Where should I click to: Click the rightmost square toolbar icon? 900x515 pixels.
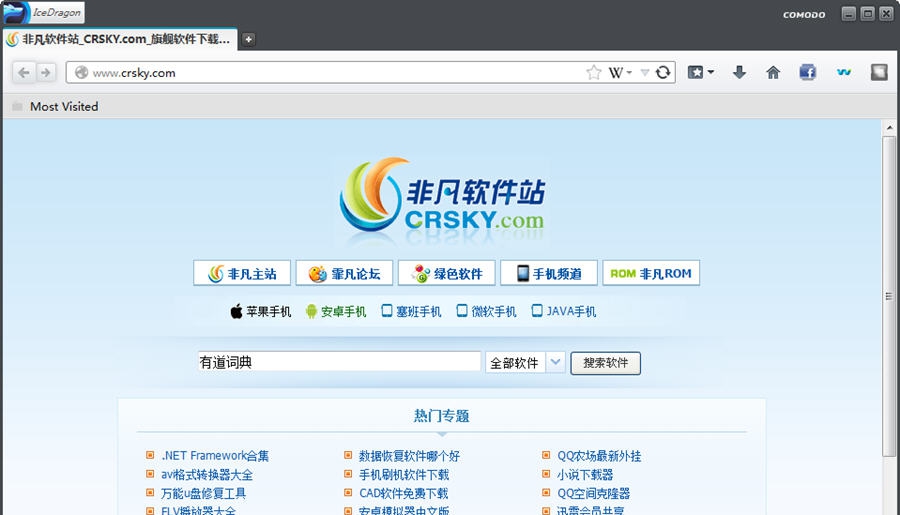[x=879, y=72]
